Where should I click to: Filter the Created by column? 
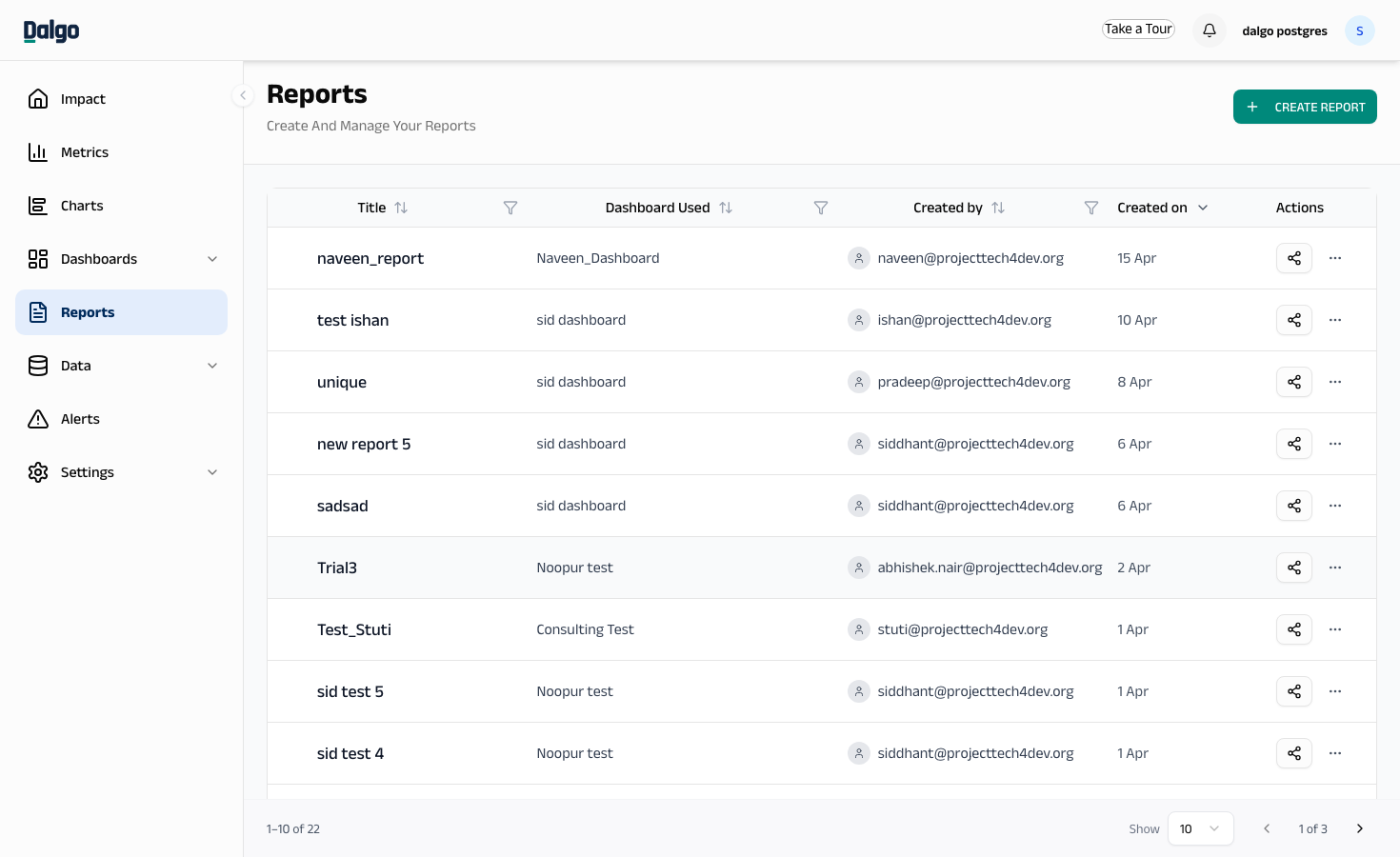[1091, 208]
